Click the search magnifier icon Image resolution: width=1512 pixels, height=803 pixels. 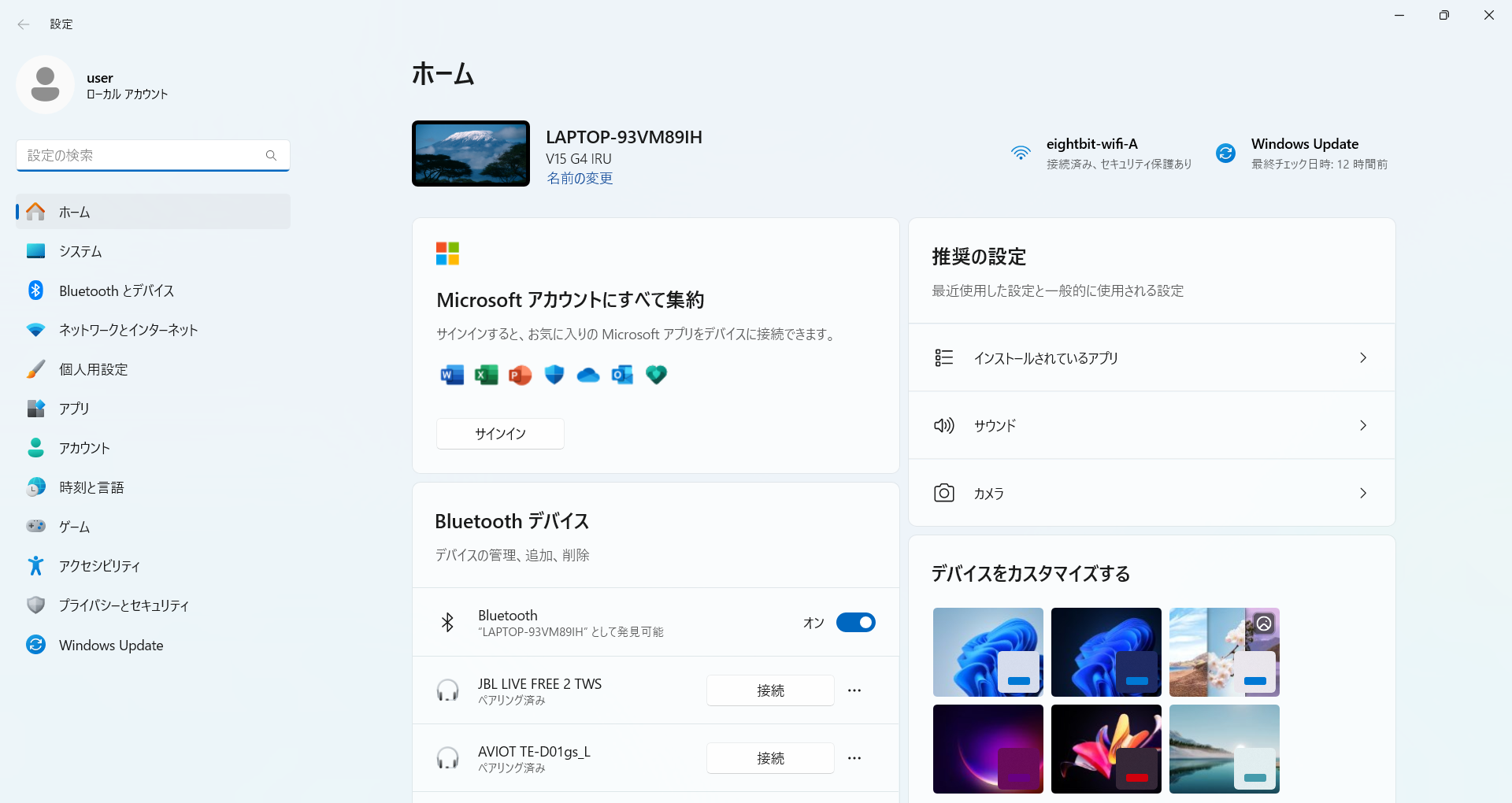(271, 155)
